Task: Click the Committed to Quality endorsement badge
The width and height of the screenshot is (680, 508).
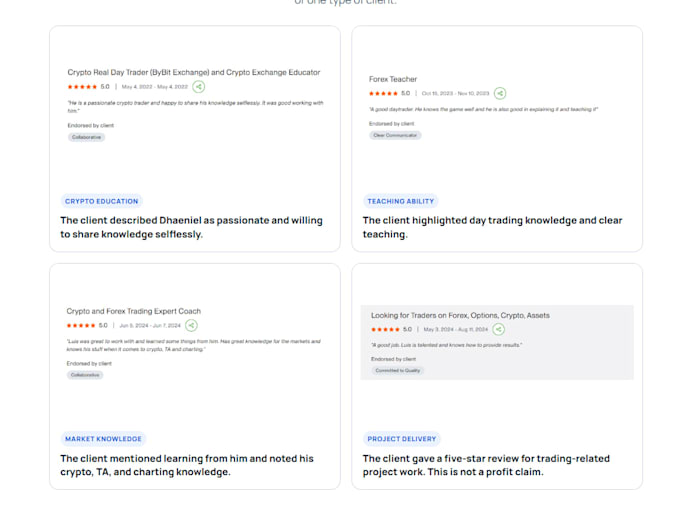Action: point(398,370)
